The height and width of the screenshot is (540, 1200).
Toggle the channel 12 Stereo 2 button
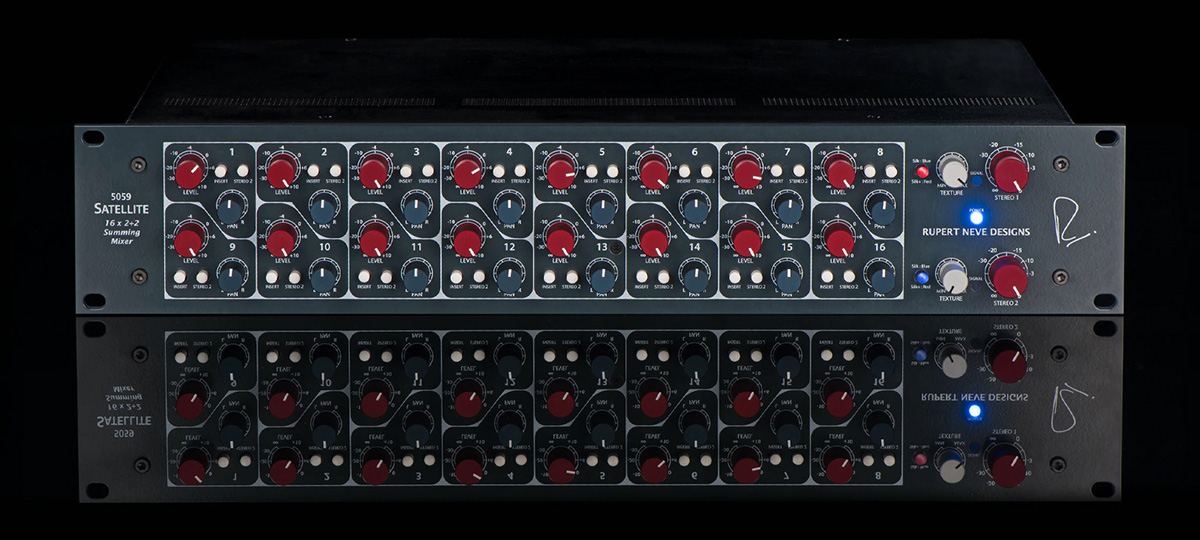[x=477, y=275]
